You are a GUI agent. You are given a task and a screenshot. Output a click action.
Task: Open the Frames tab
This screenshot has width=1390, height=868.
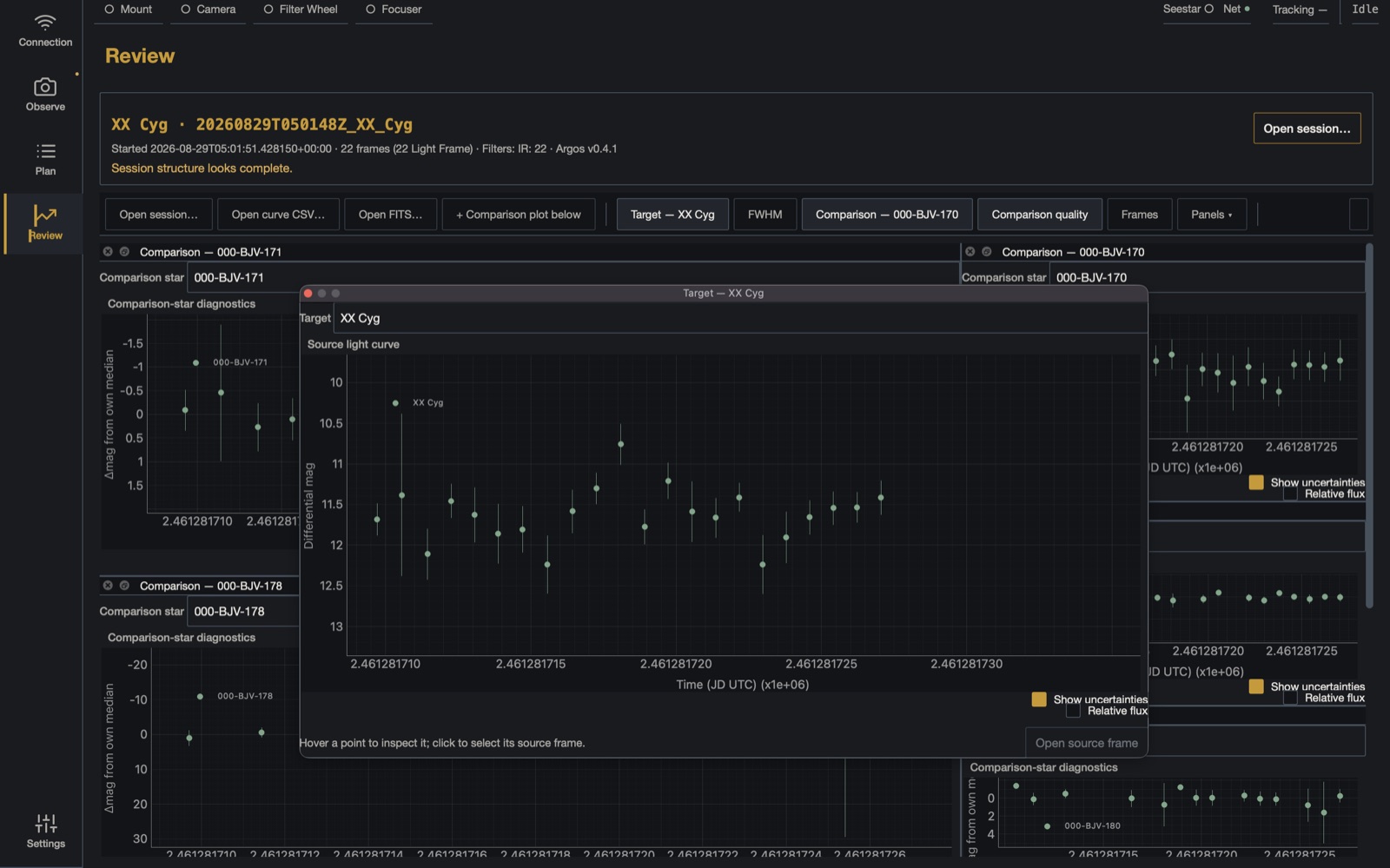coord(1140,215)
